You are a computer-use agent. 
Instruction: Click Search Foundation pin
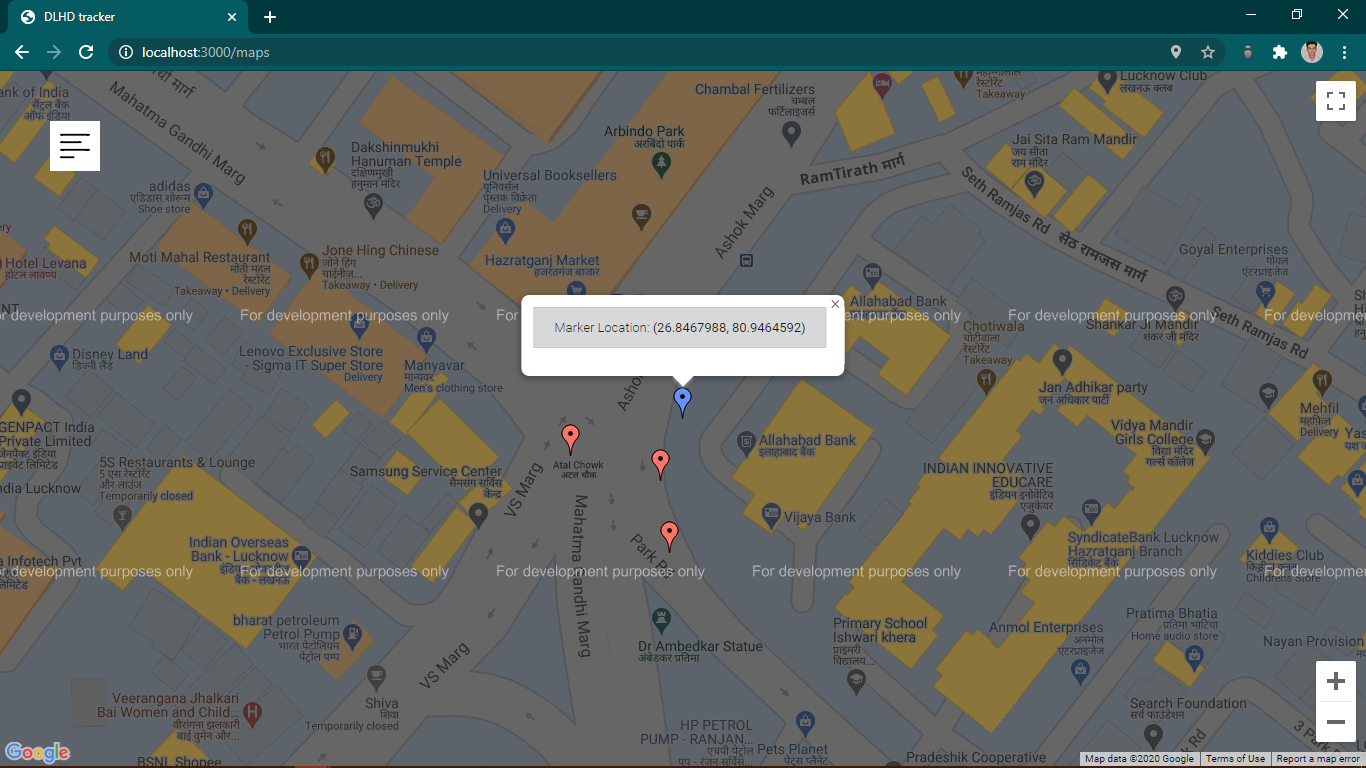[1153, 736]
